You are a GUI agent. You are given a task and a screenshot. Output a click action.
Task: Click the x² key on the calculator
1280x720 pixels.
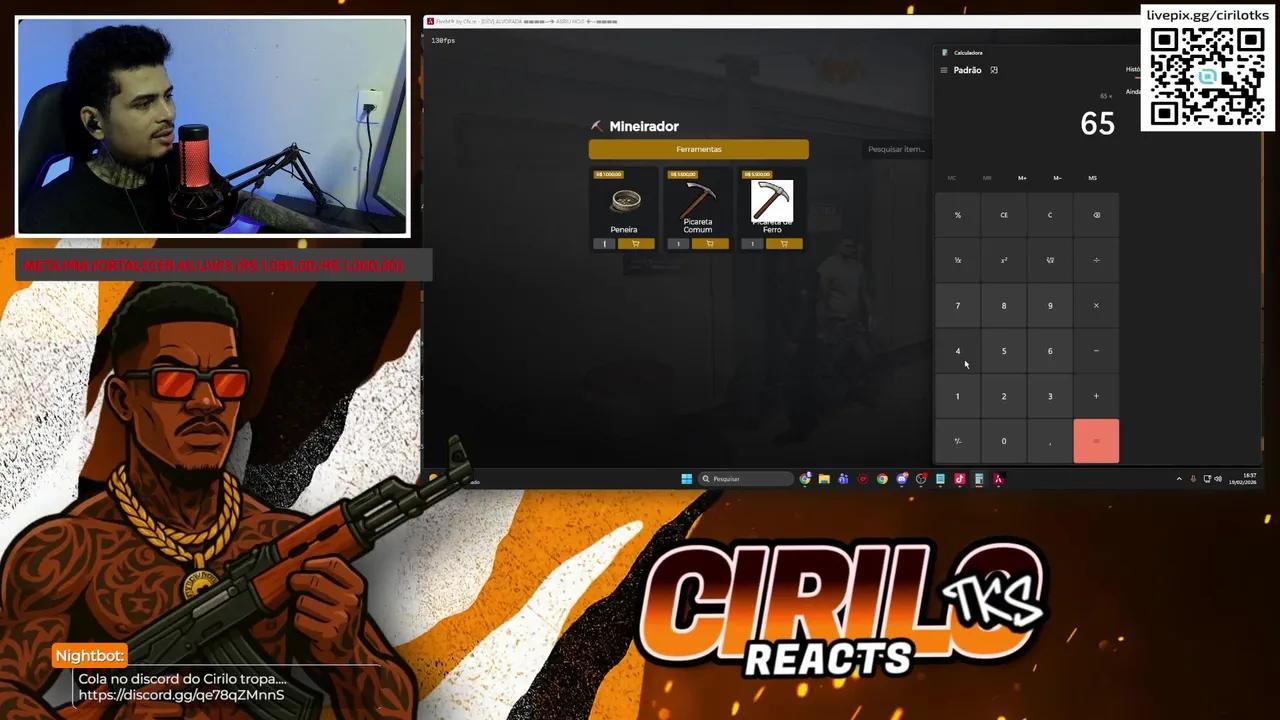coord(1004,260)
